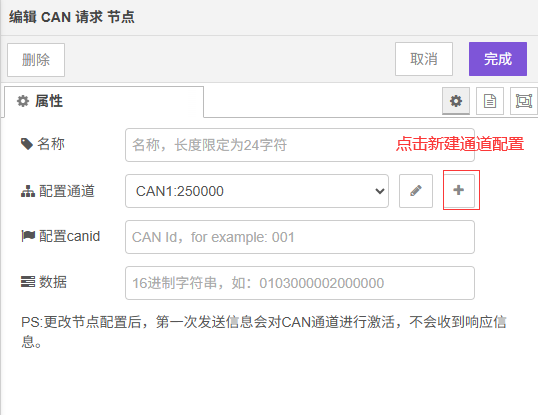The width and height of the screenshot is (538, 415).
Task: Add new channel config with plus icon
Action: pos(459,190)
